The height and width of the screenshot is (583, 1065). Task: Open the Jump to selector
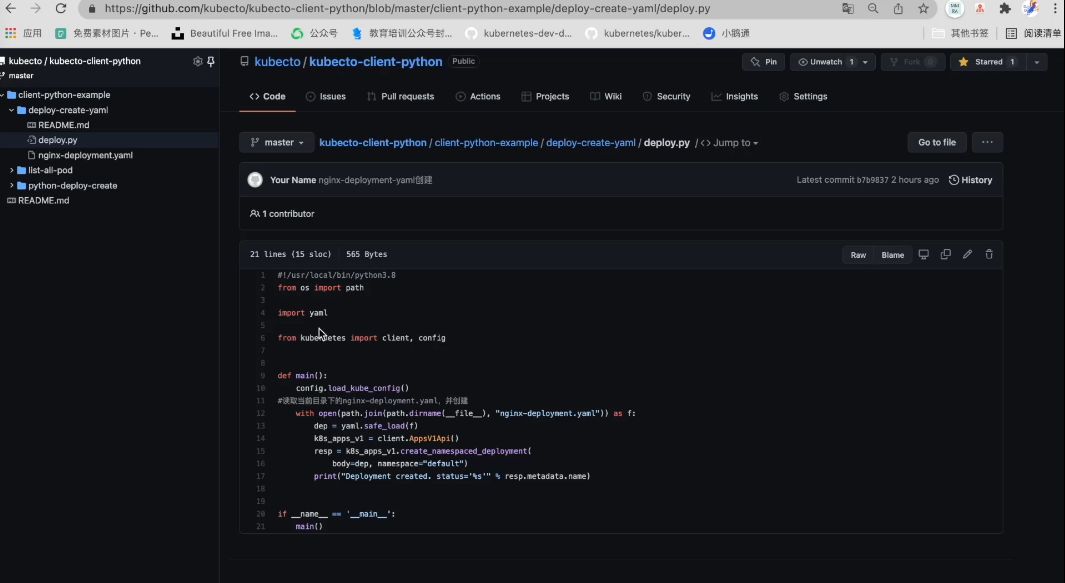tap(730, 142)
